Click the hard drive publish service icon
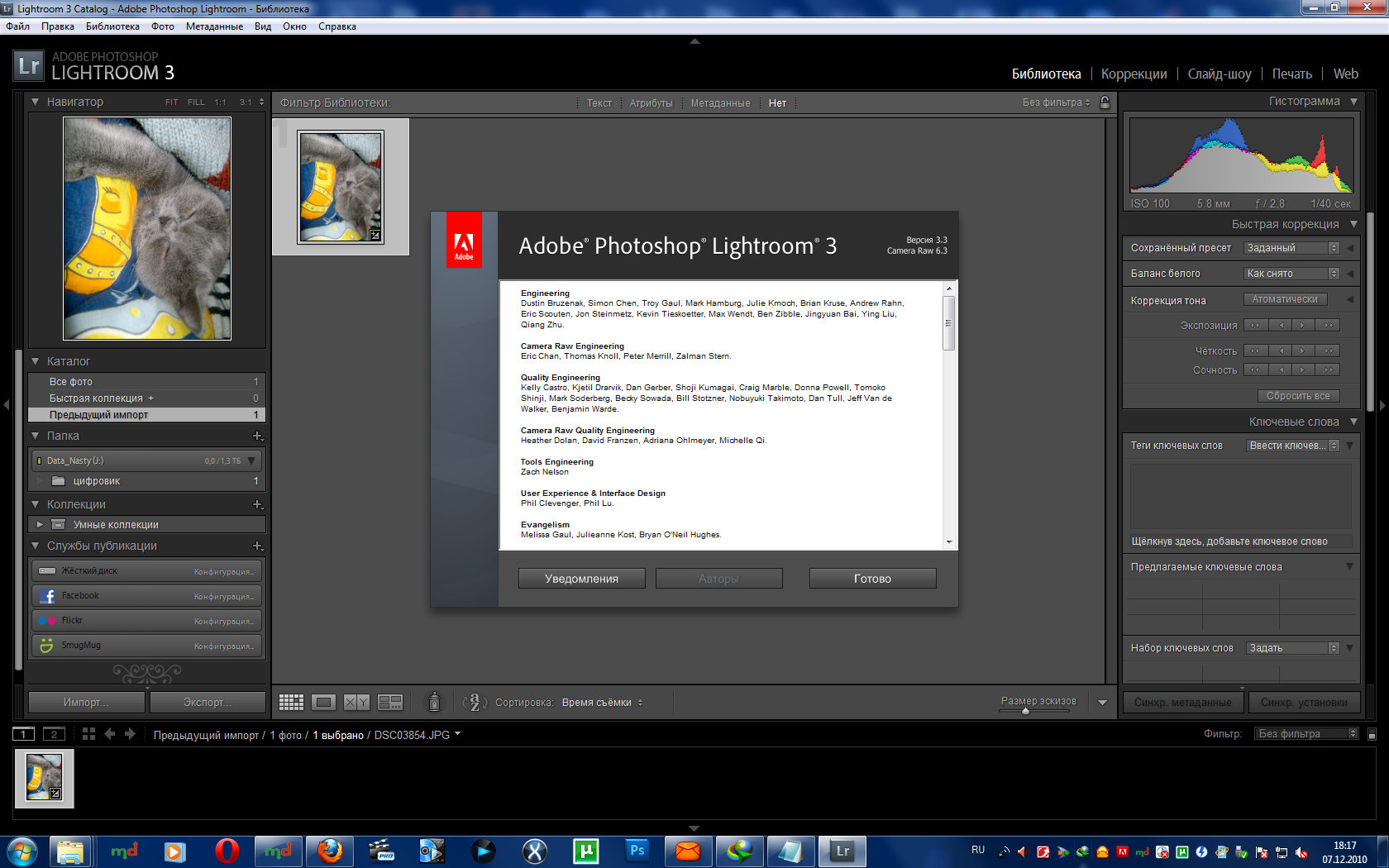 (x=47, y=571)
